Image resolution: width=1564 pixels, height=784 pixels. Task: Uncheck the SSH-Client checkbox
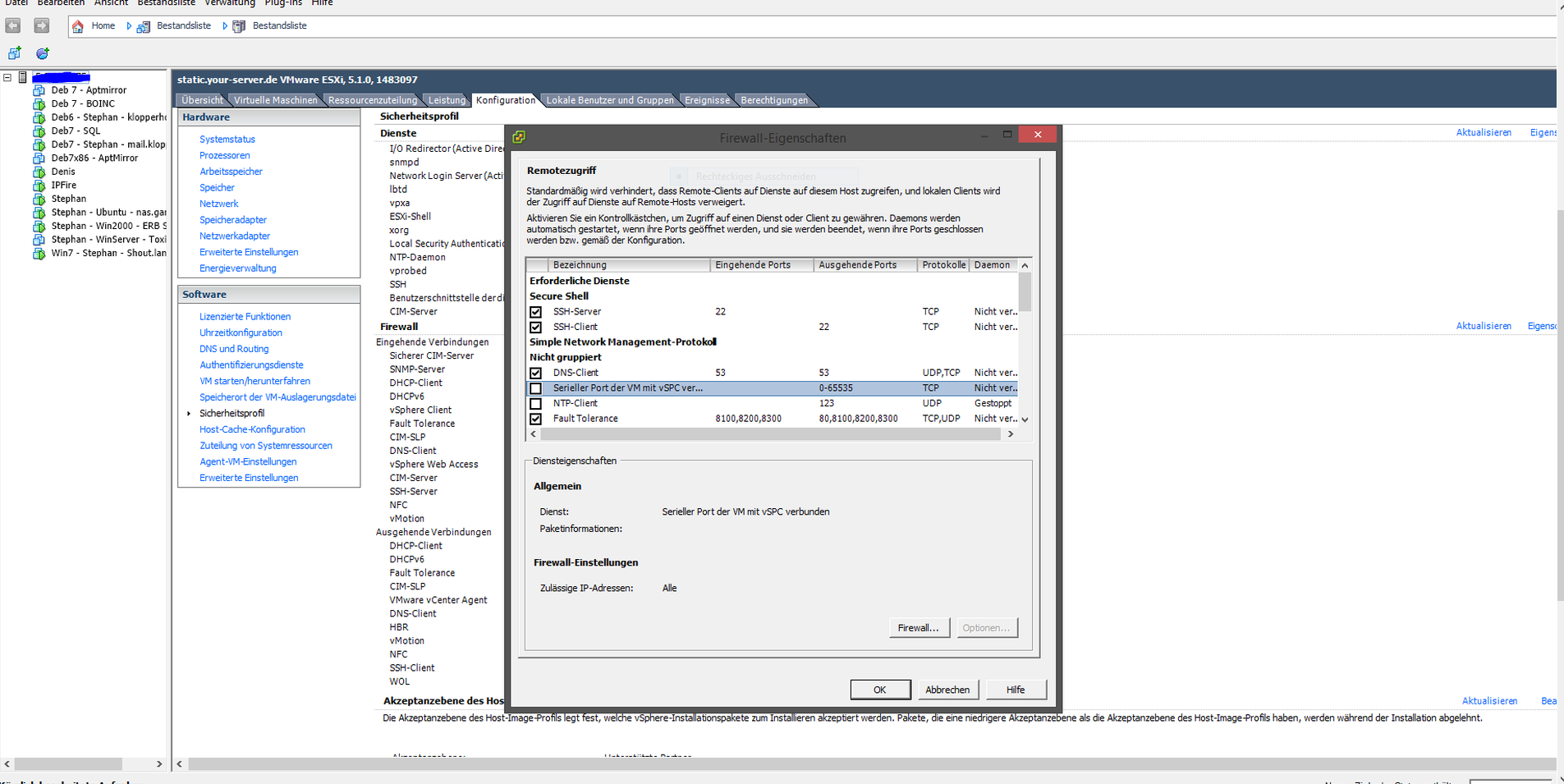point(536,327)
